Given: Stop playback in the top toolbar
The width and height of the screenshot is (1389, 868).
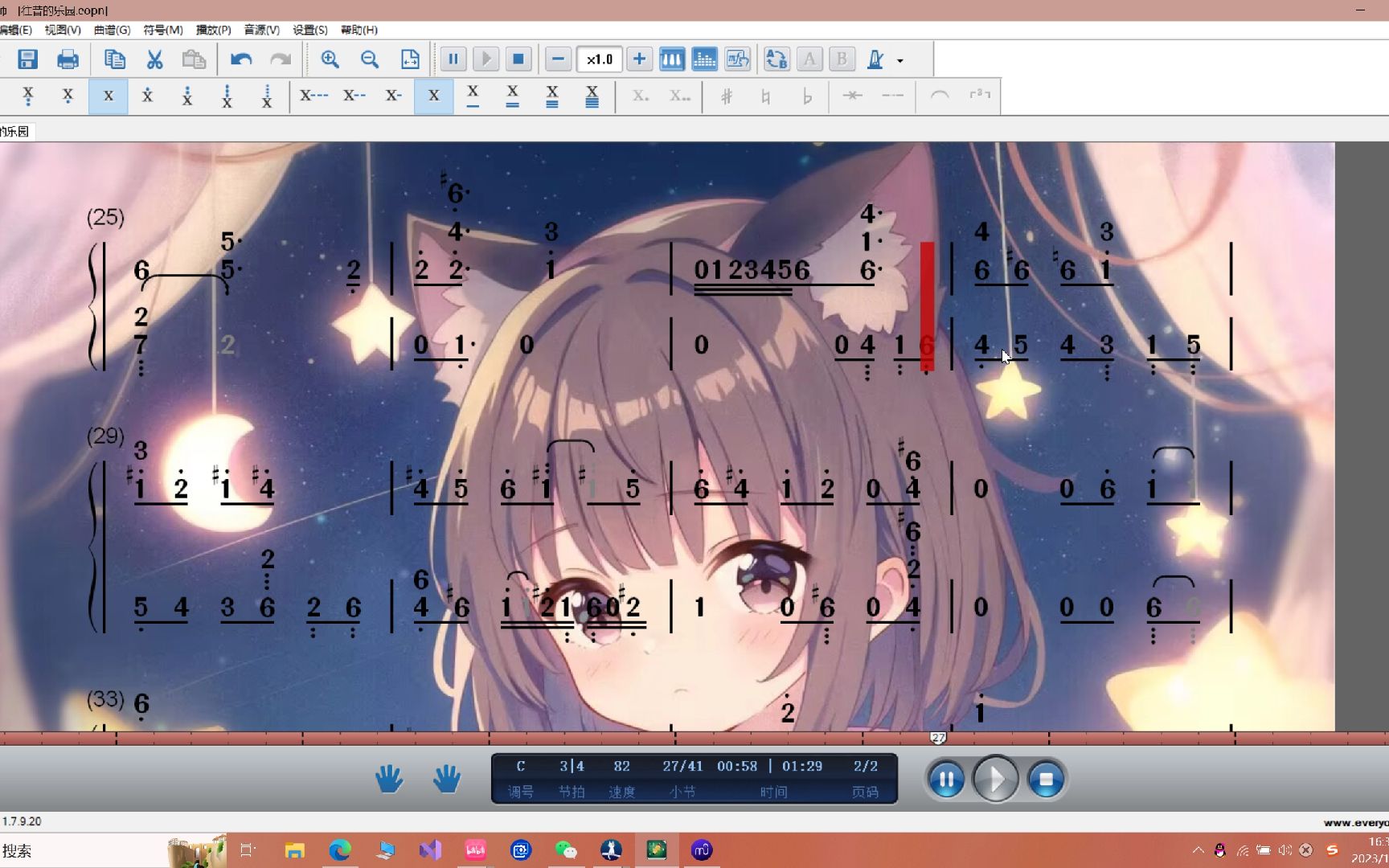Looking at the screenshot, I should click(518, 59).
